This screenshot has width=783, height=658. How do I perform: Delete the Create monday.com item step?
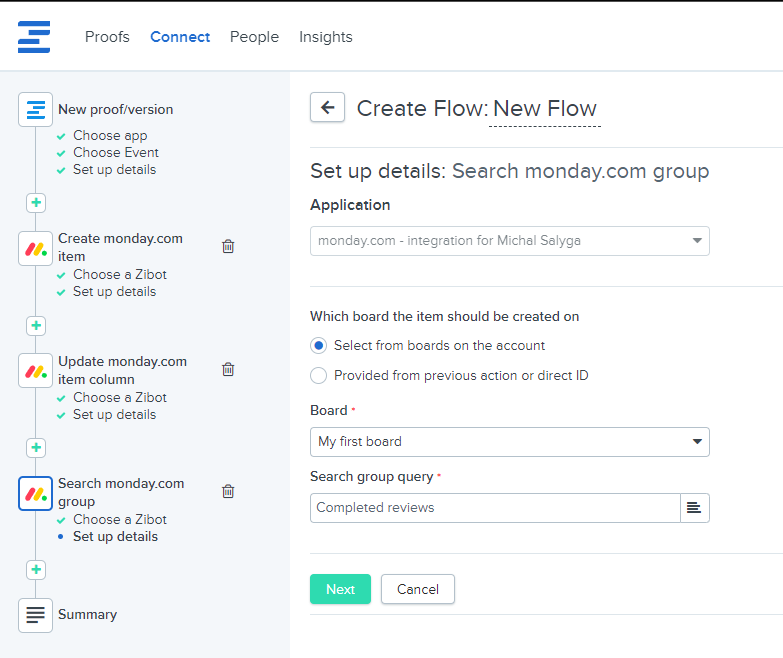coord(228,246)
